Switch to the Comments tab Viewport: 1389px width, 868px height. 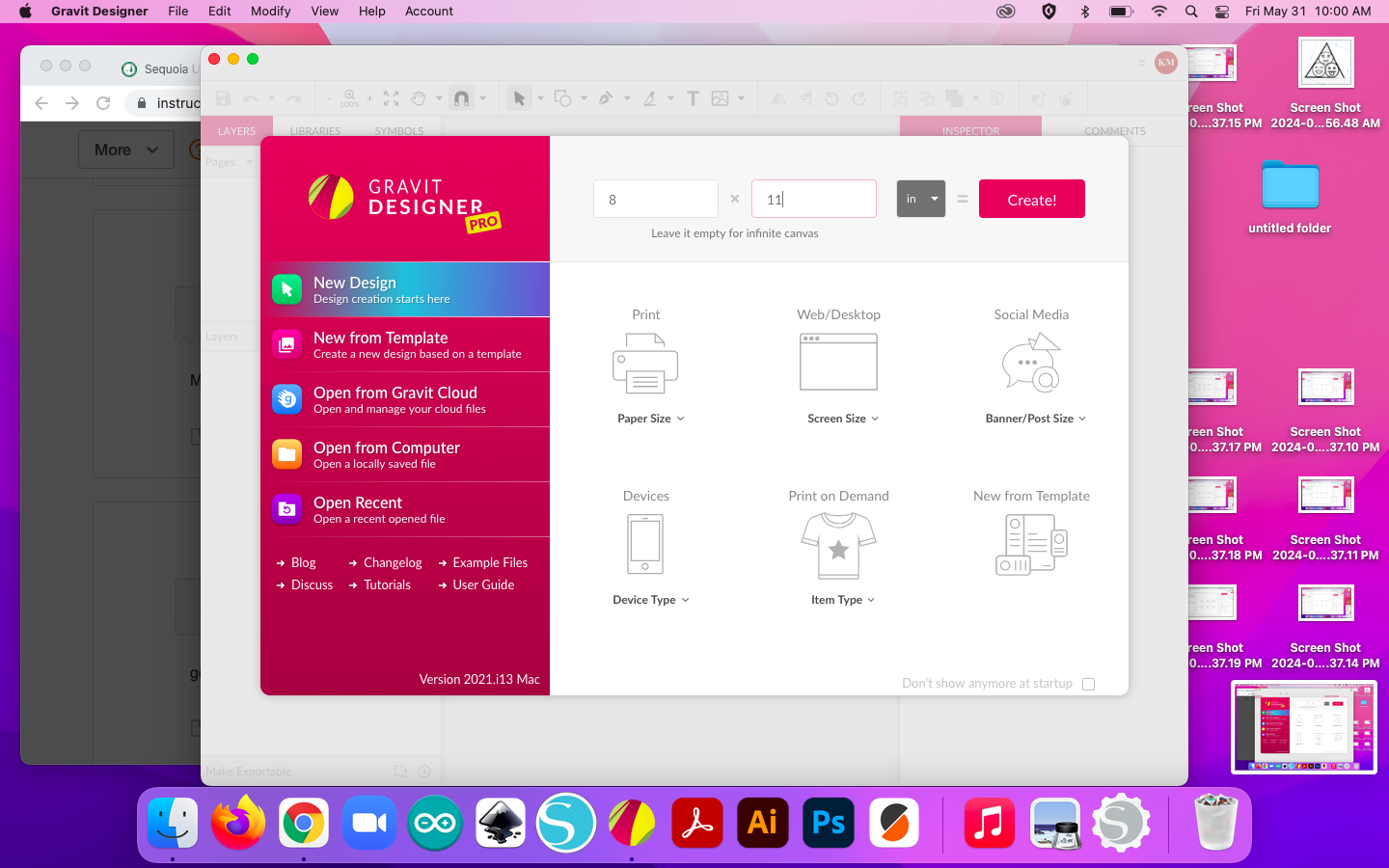pos(1115,131)
